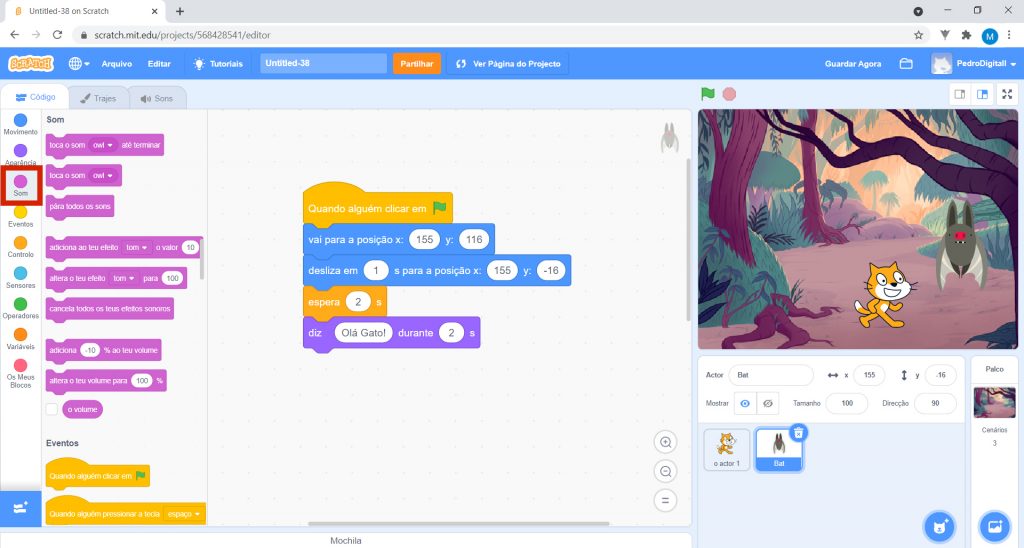Open the add extension button
The height and width of the screenshot is (548, 1024).
(20, 508)
